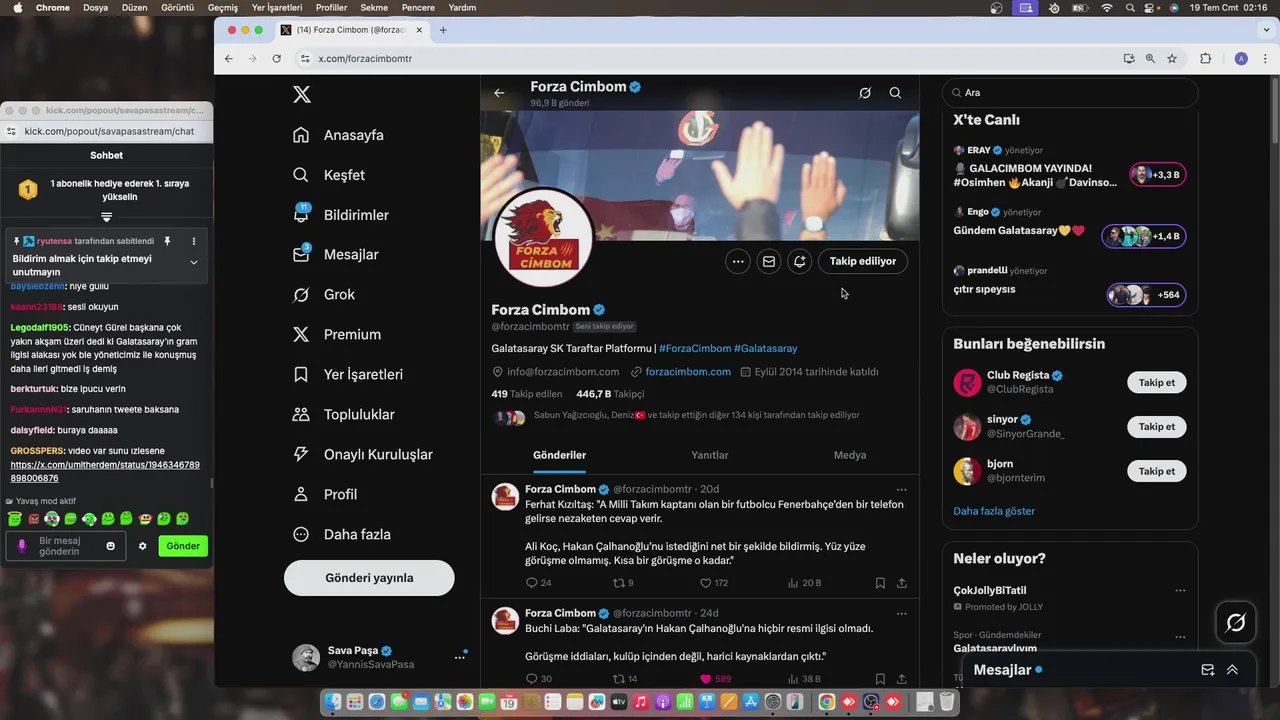Open pinned message options in Kick chat
1280x720 pixels.
pyautogui.click(x=194, y=241)
